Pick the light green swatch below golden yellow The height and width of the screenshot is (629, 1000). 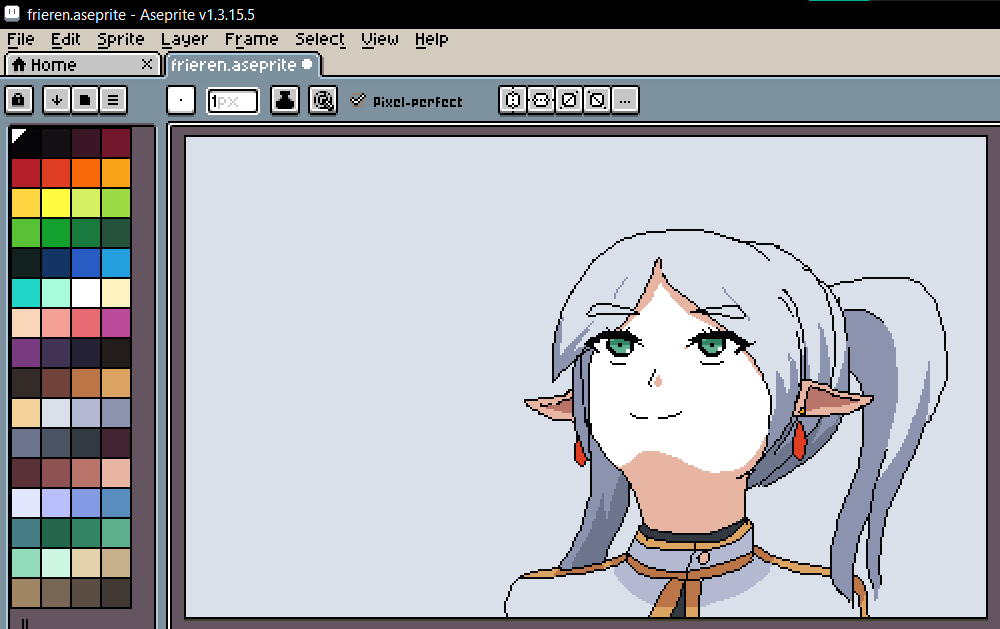pos(26,233)
